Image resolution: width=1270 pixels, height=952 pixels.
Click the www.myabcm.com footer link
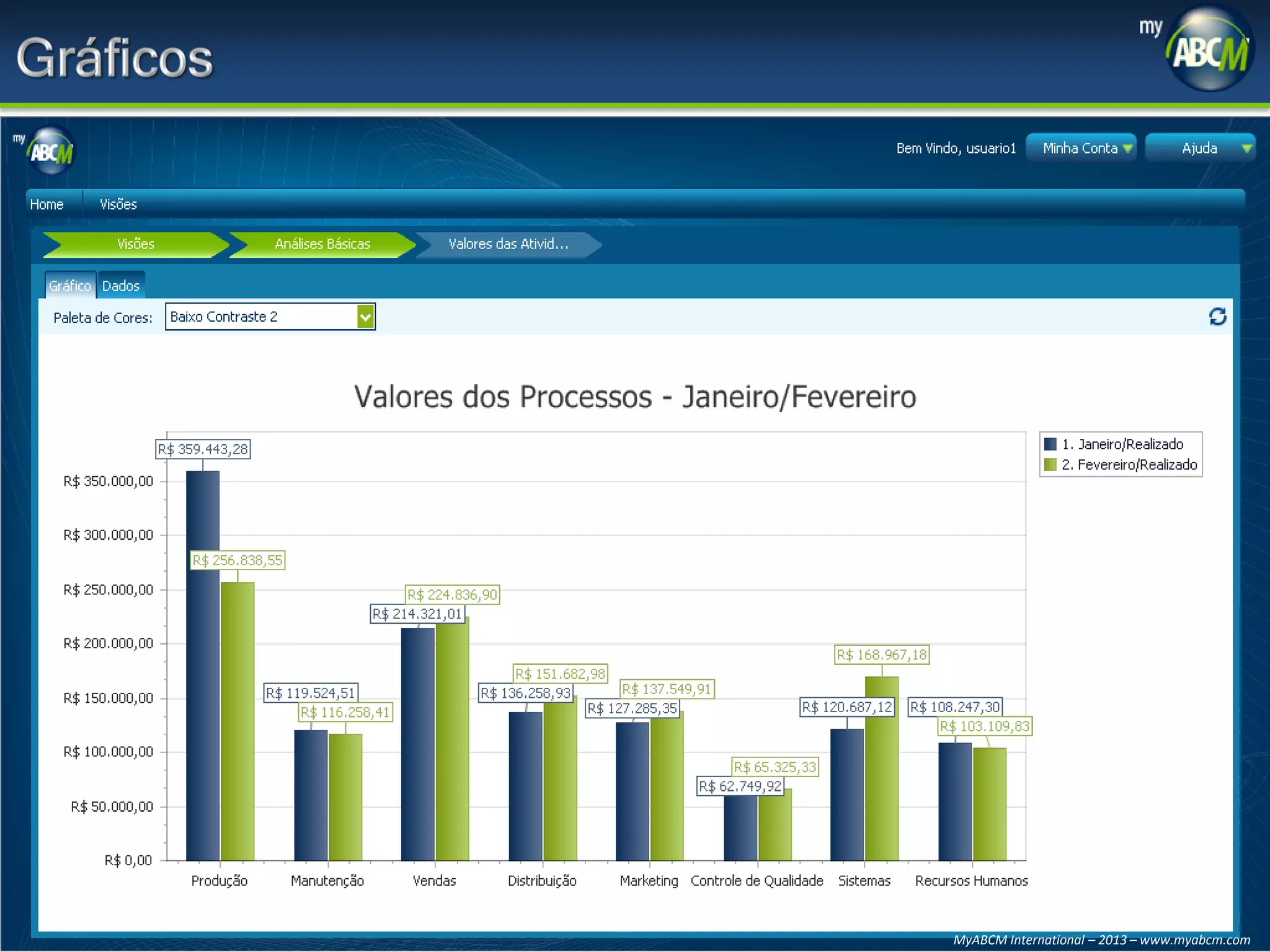pos(1194,940)
